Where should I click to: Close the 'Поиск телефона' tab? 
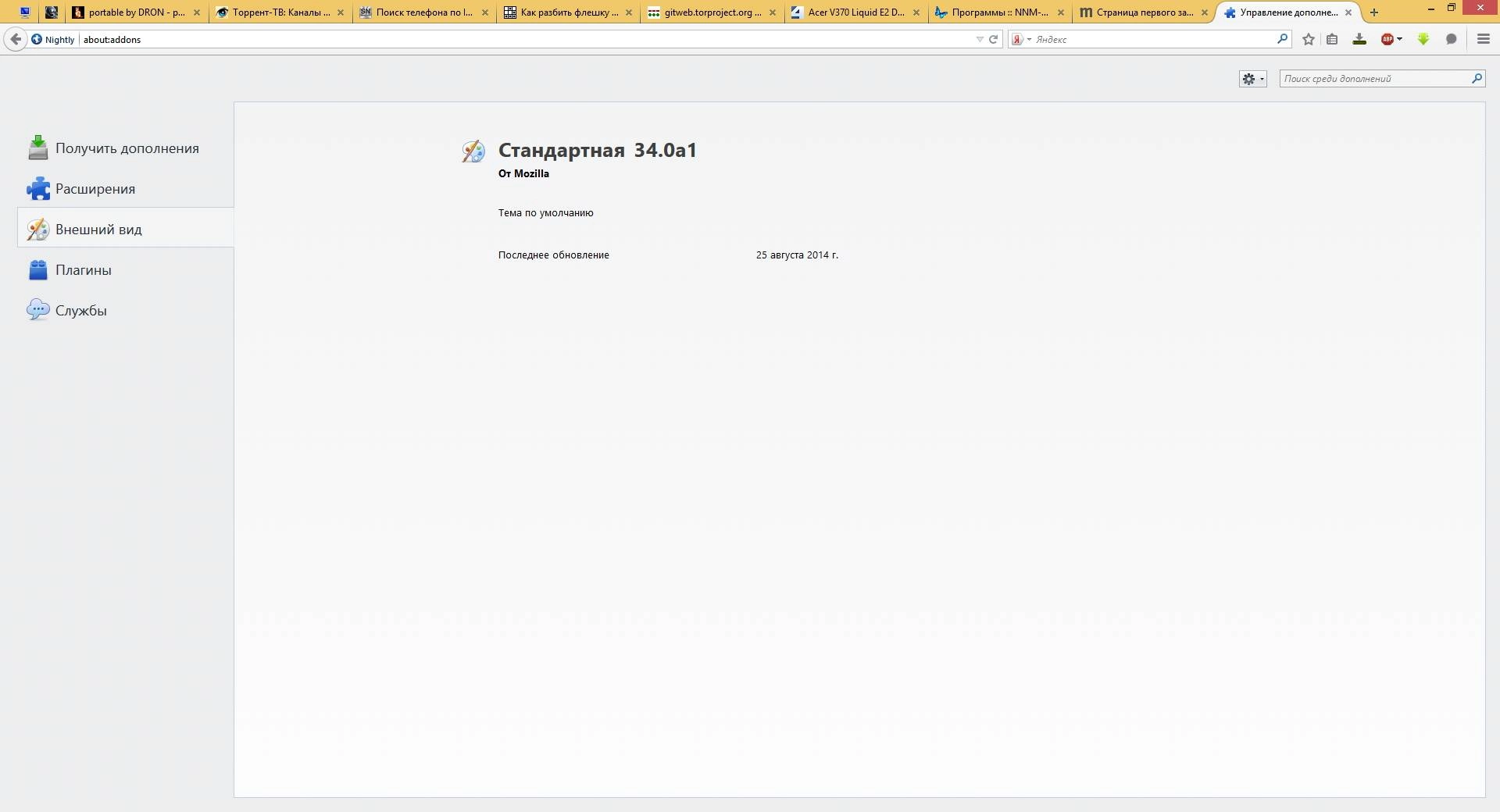tap(485, 12)
